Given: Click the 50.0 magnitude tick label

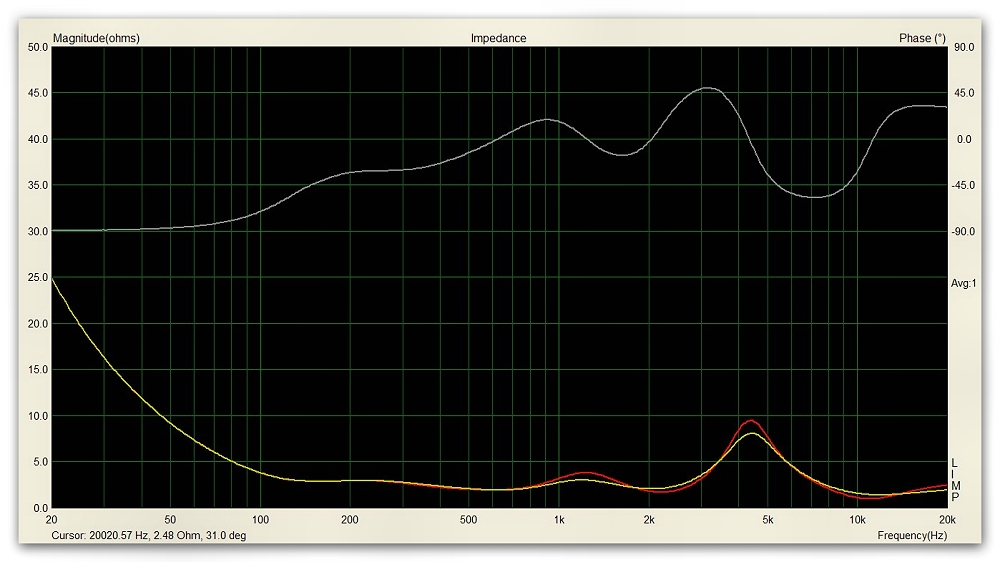Looking at the screenshot, I should (x=38, y=47).
